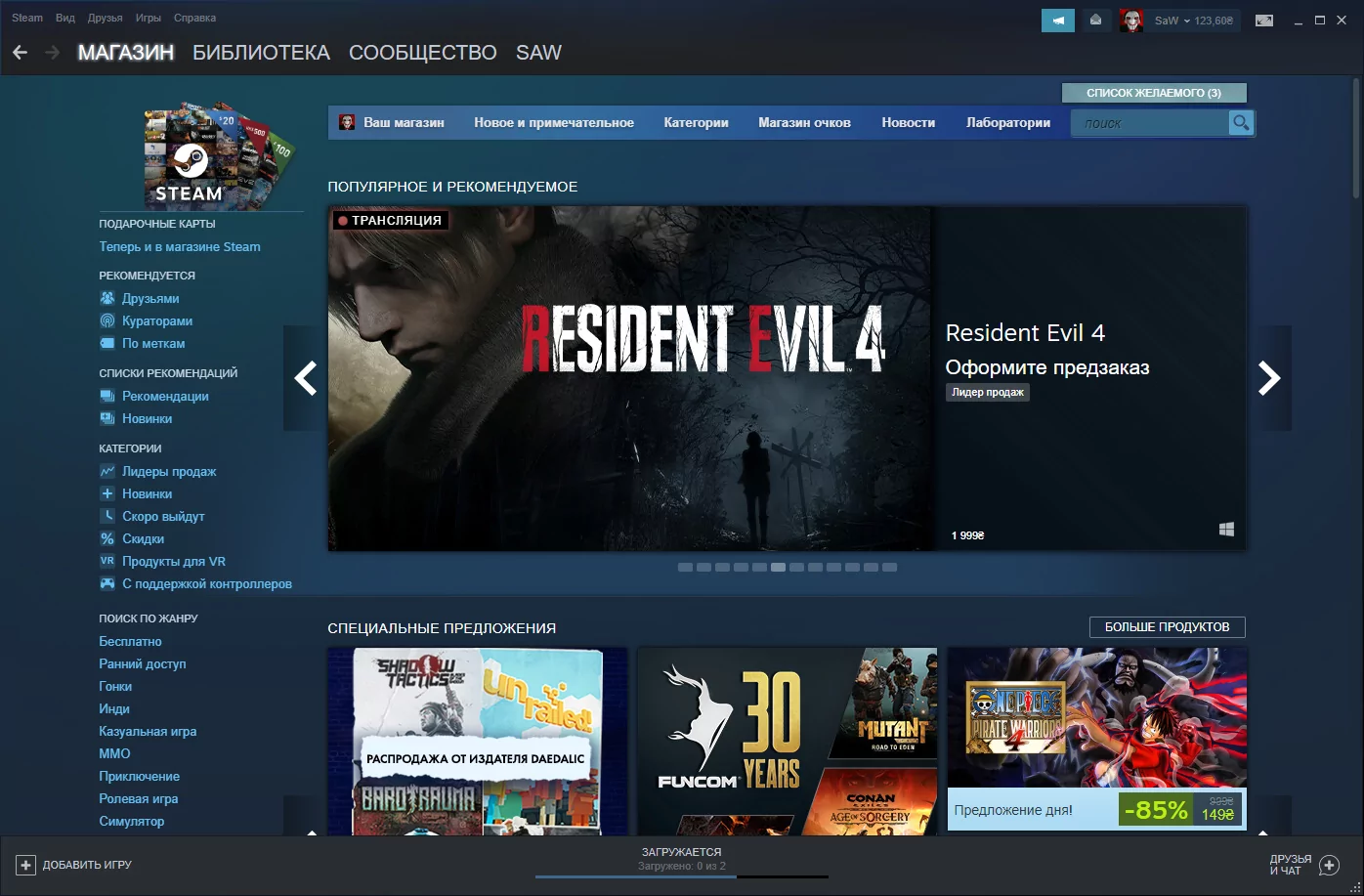Open the By tags icon

[x=107, y=343]
